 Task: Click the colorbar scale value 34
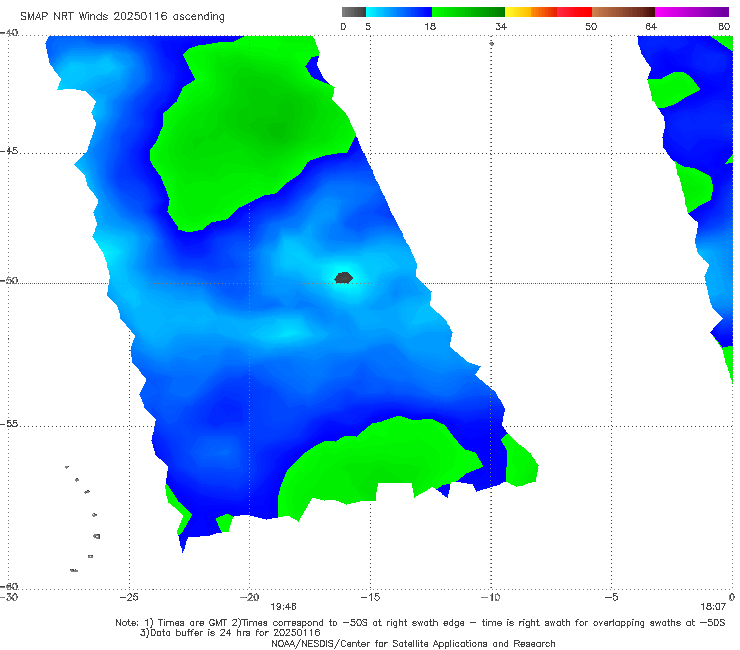pos(501,27)
